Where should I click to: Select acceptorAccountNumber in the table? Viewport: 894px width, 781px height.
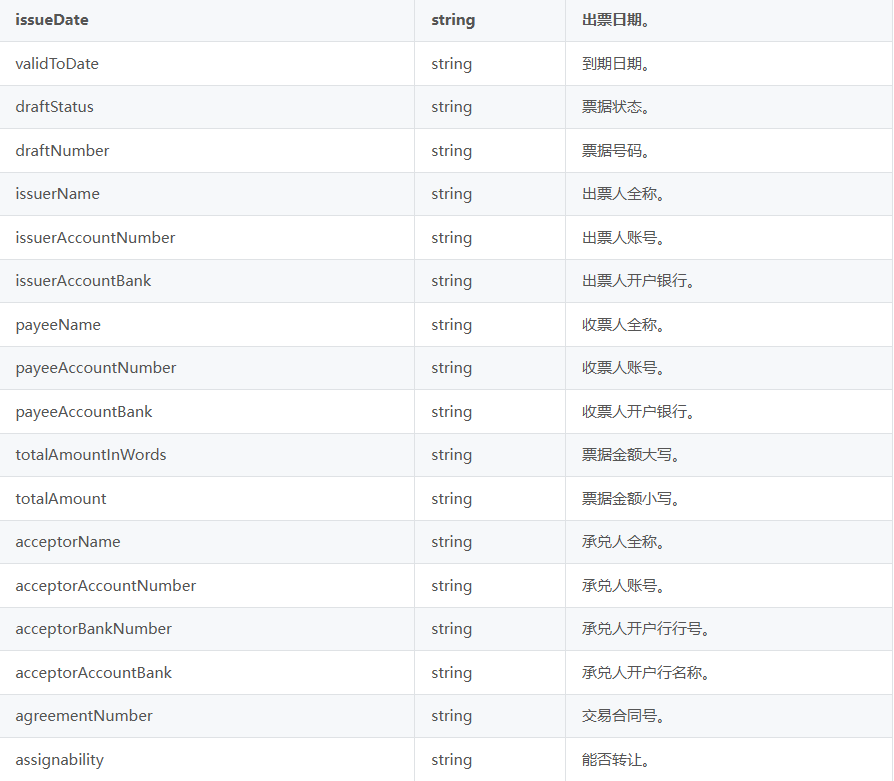[x=106, y=586]
